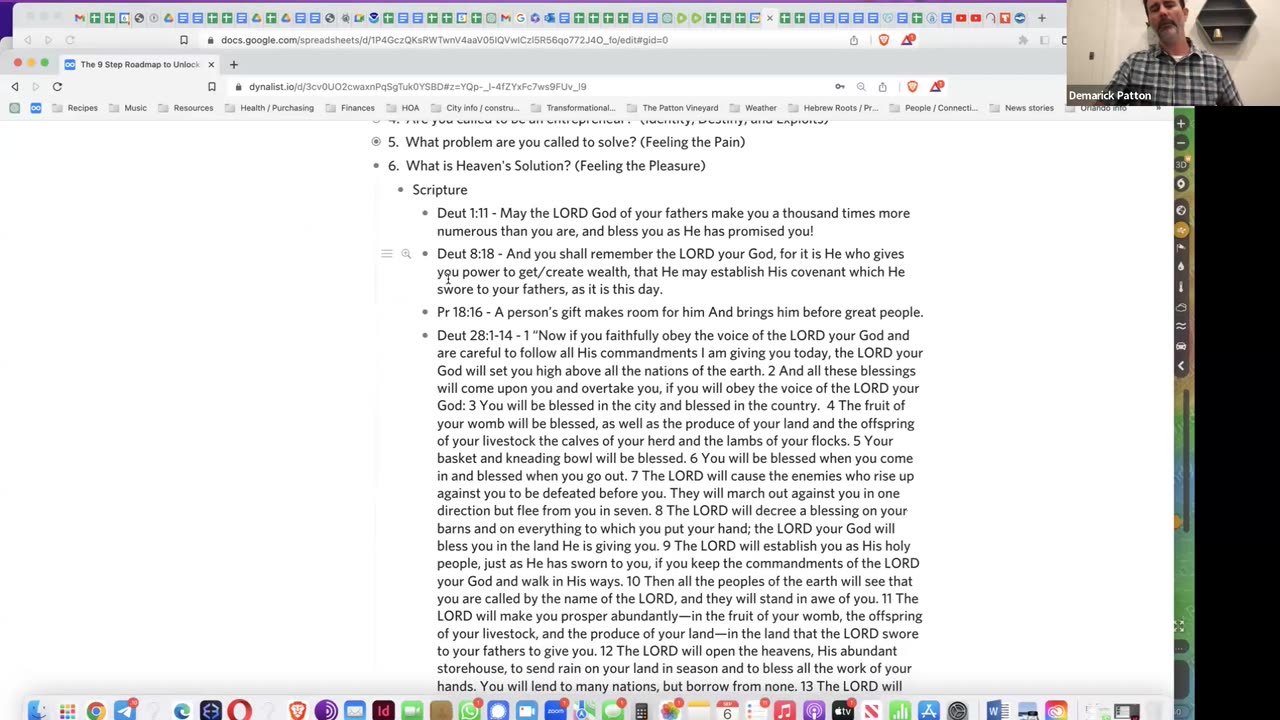Open the News stories bookmarks folder
The height and width of the screenshot is (720, 1280).
pyautogui.click(x=1021, y=108)
